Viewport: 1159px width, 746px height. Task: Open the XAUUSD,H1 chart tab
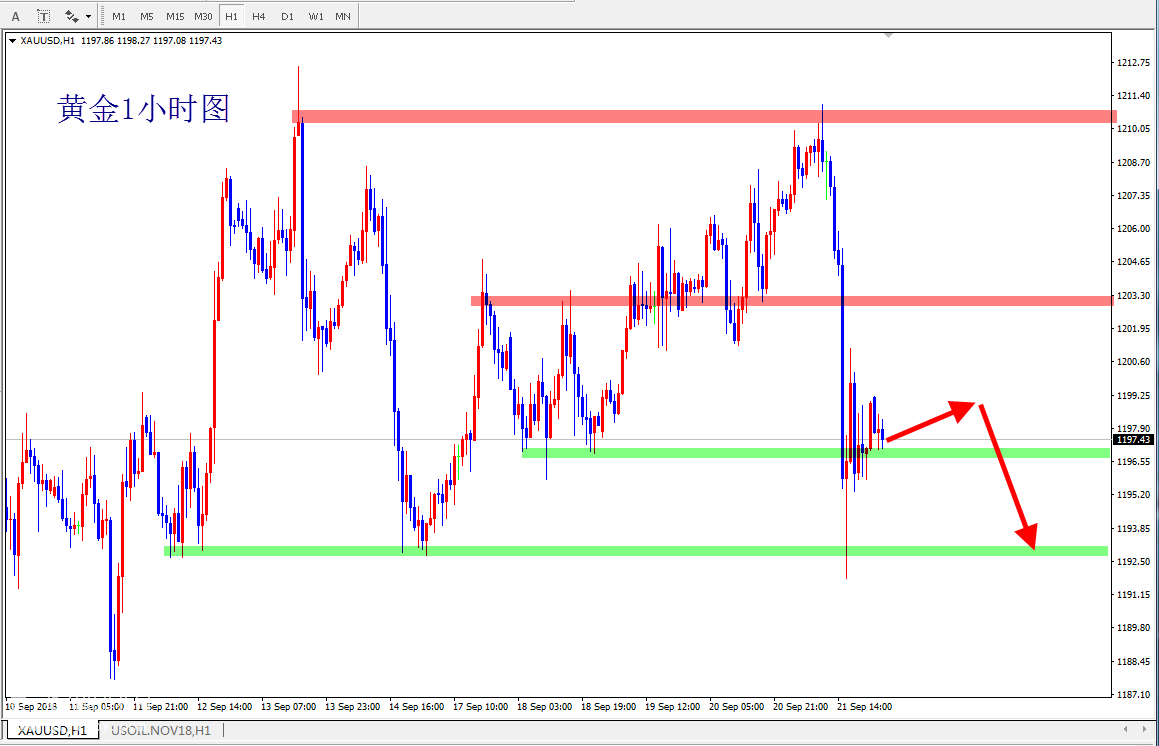[x=52, y=730]
